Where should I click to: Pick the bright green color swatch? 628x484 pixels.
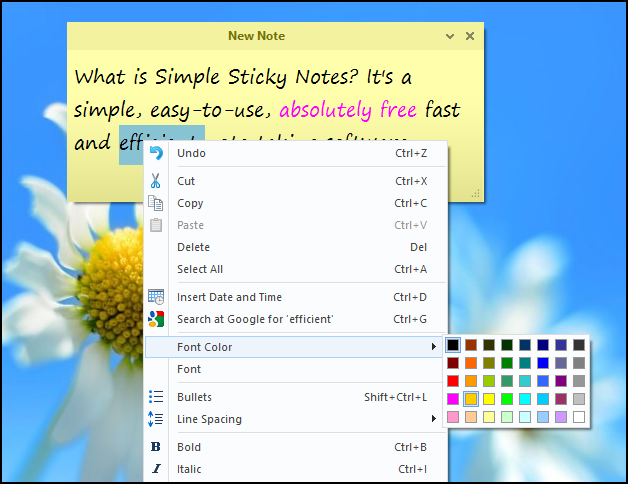click(x=507, y=399)
